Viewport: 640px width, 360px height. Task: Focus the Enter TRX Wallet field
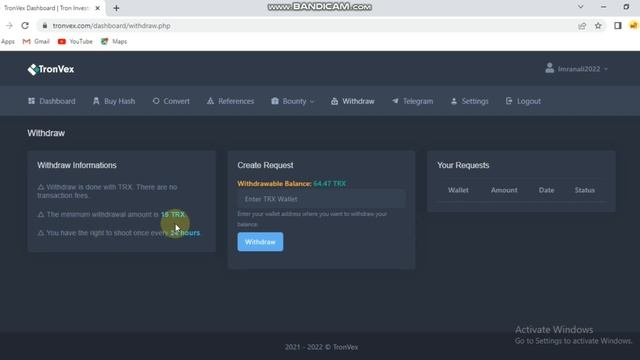pyautogui.click(x=322, y=199)
